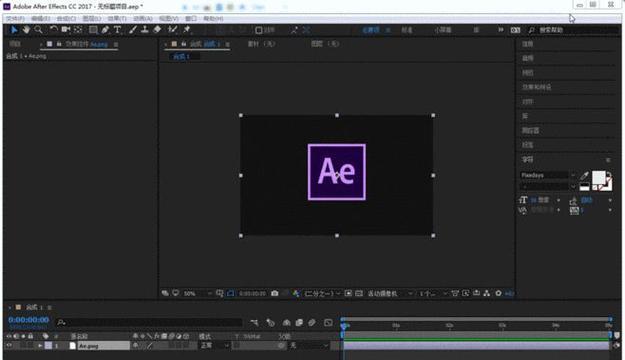
Task: Expand the workspace overflow chevron
Action: (501, 30)
